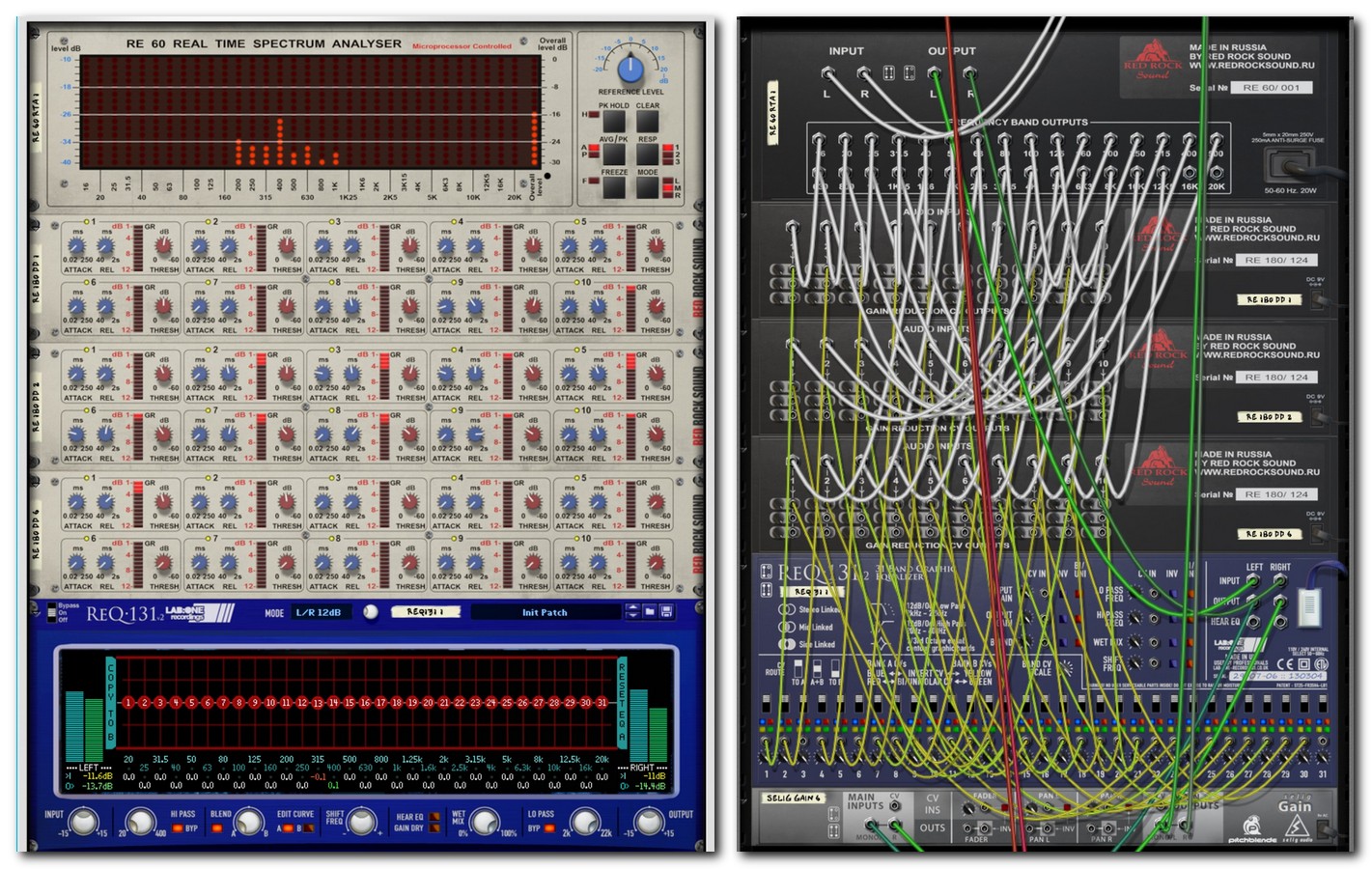
Task: Toggle the GAIN DRY button
Action: [435, 828]
